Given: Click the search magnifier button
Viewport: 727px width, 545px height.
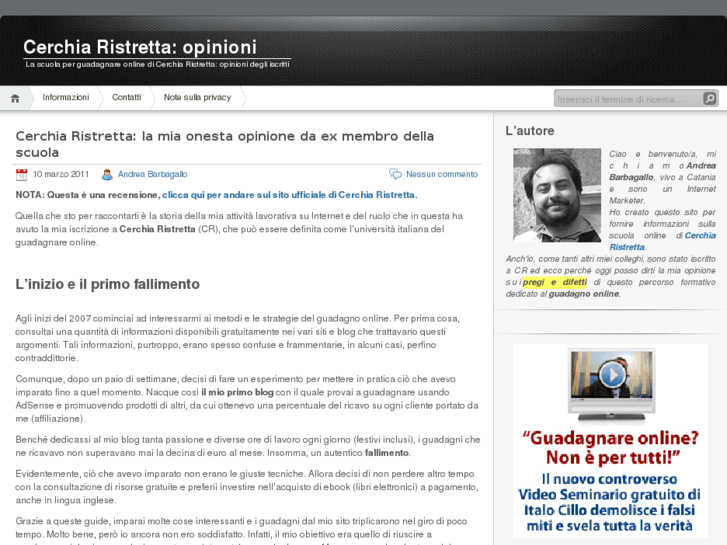Looking at the screenshot, I should click(709, 98).
